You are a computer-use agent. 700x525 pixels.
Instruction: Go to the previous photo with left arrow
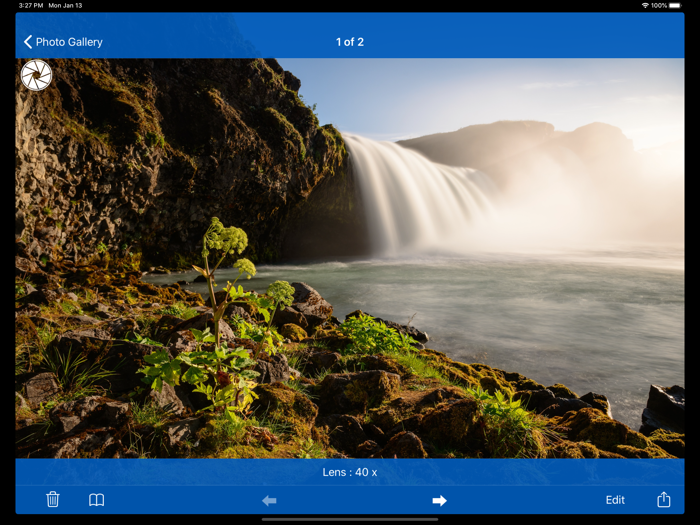(269, 500)
